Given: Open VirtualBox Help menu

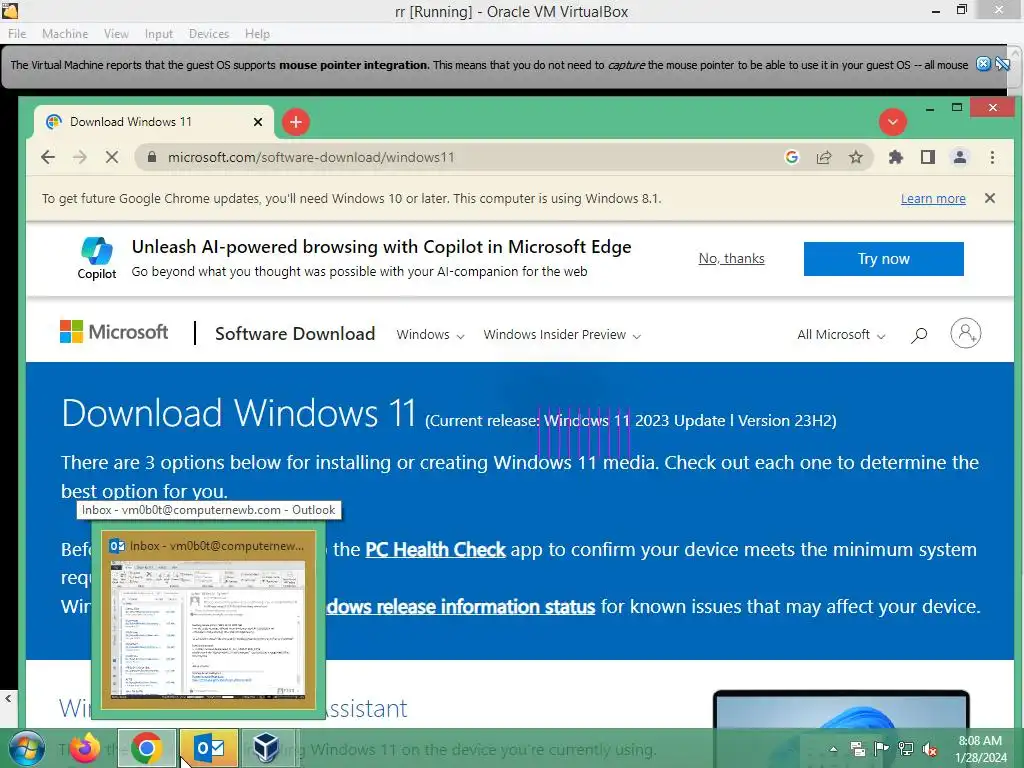Looking at the screenshot, I should 257,34.
